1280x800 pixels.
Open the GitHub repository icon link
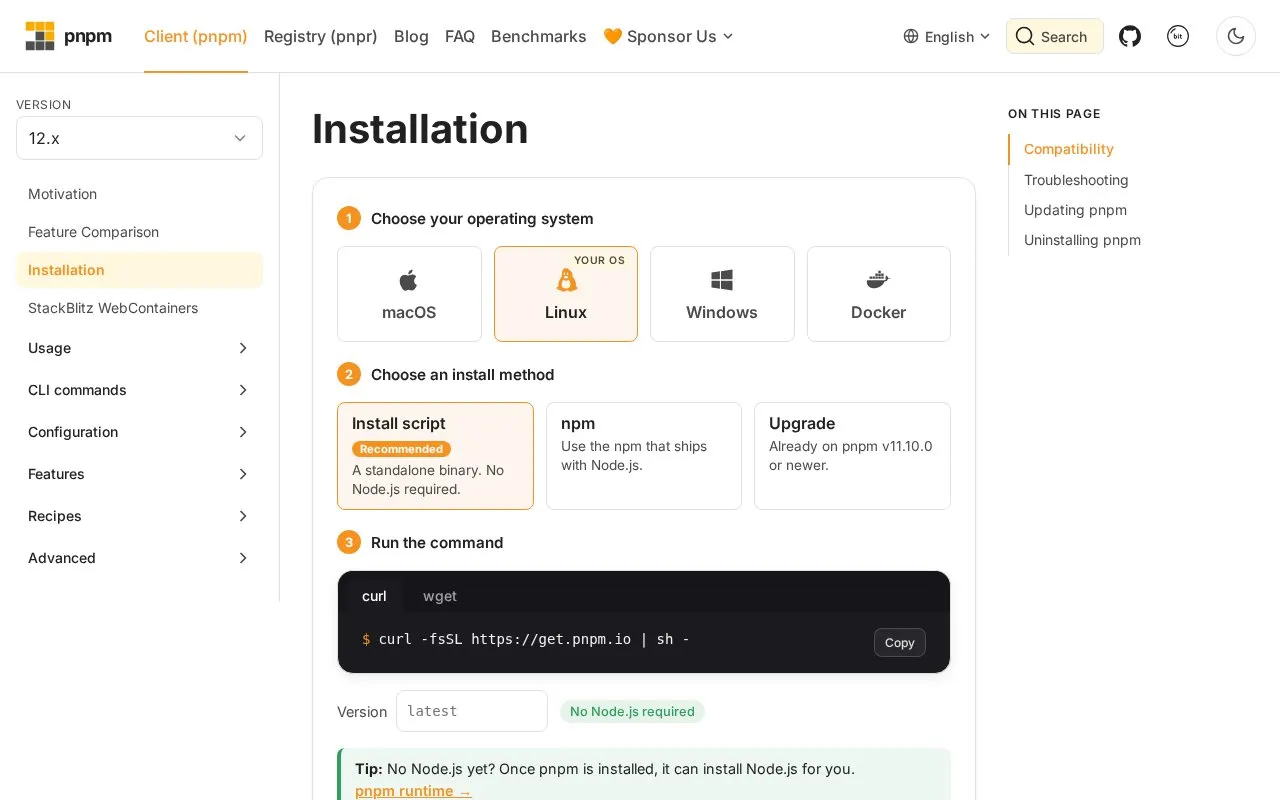[1130, 36]
